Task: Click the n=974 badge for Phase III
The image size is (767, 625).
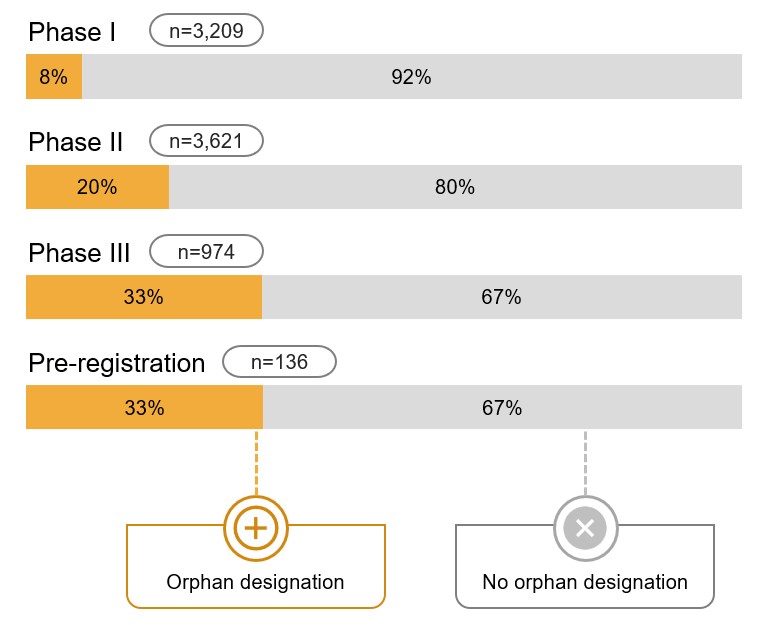Action: (206, 251)
